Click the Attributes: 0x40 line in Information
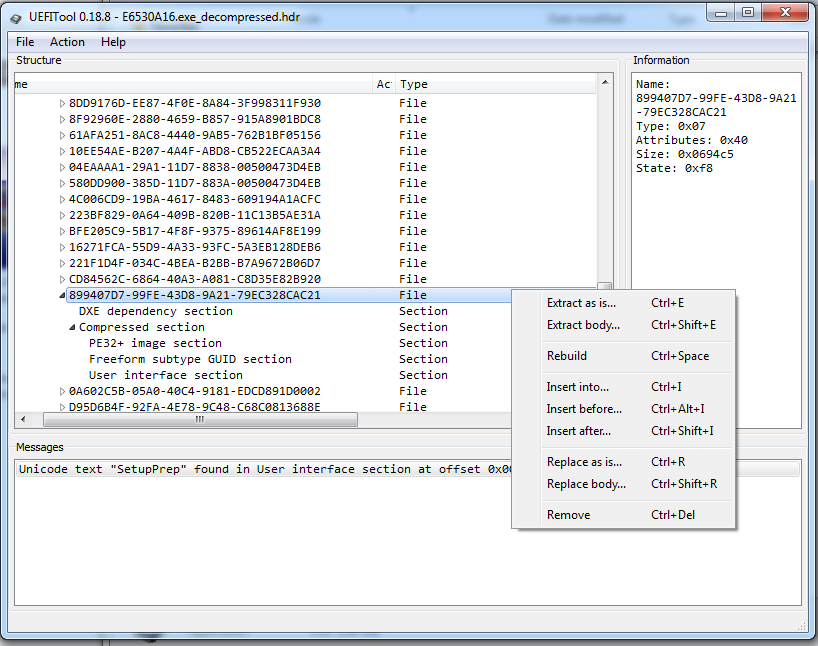 [691, 140]
